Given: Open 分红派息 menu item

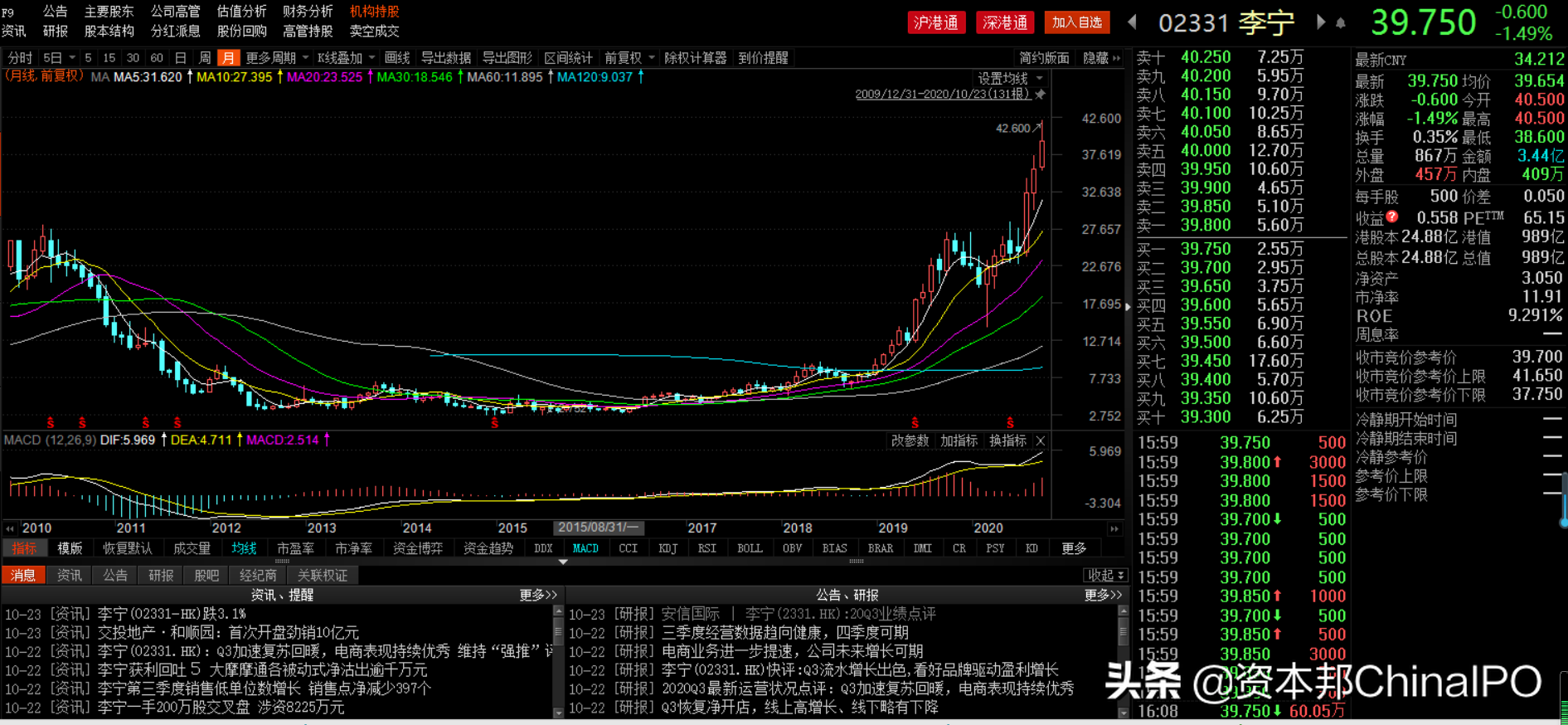Looking at the screenshot, I should pos(175,32).
